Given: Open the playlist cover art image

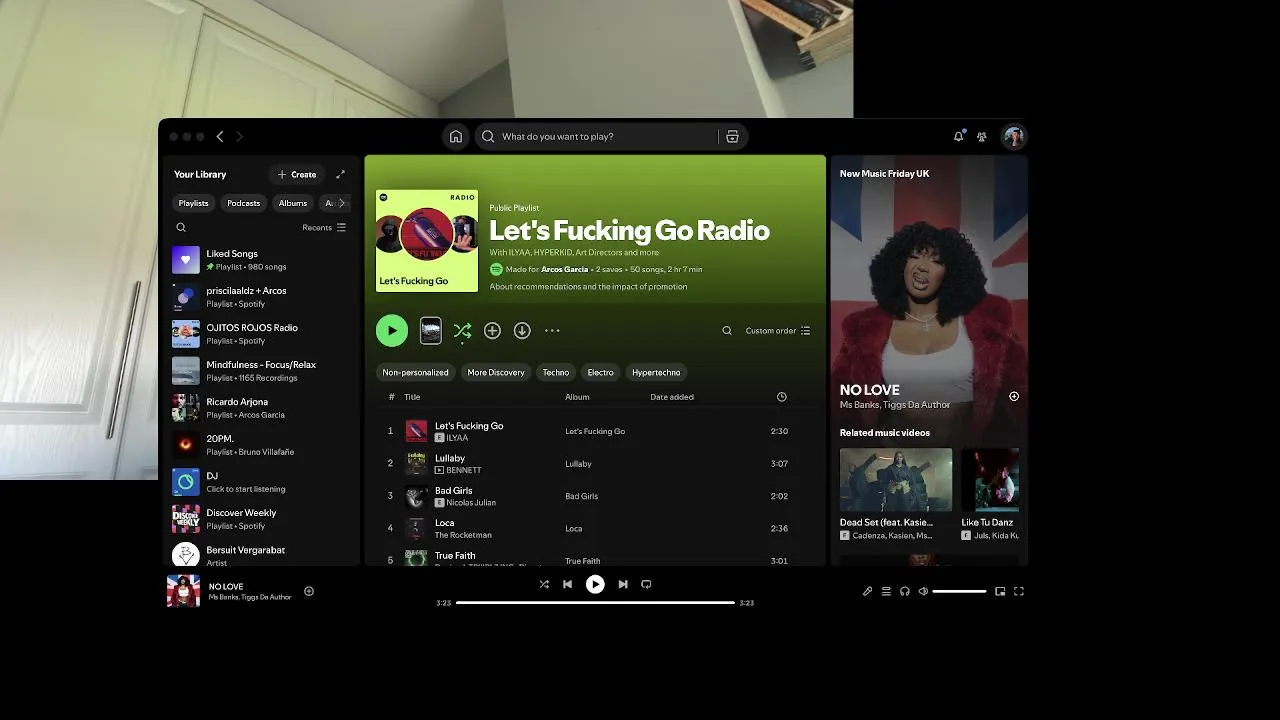Looking at the screenshot, I should (x=427, y=241).
